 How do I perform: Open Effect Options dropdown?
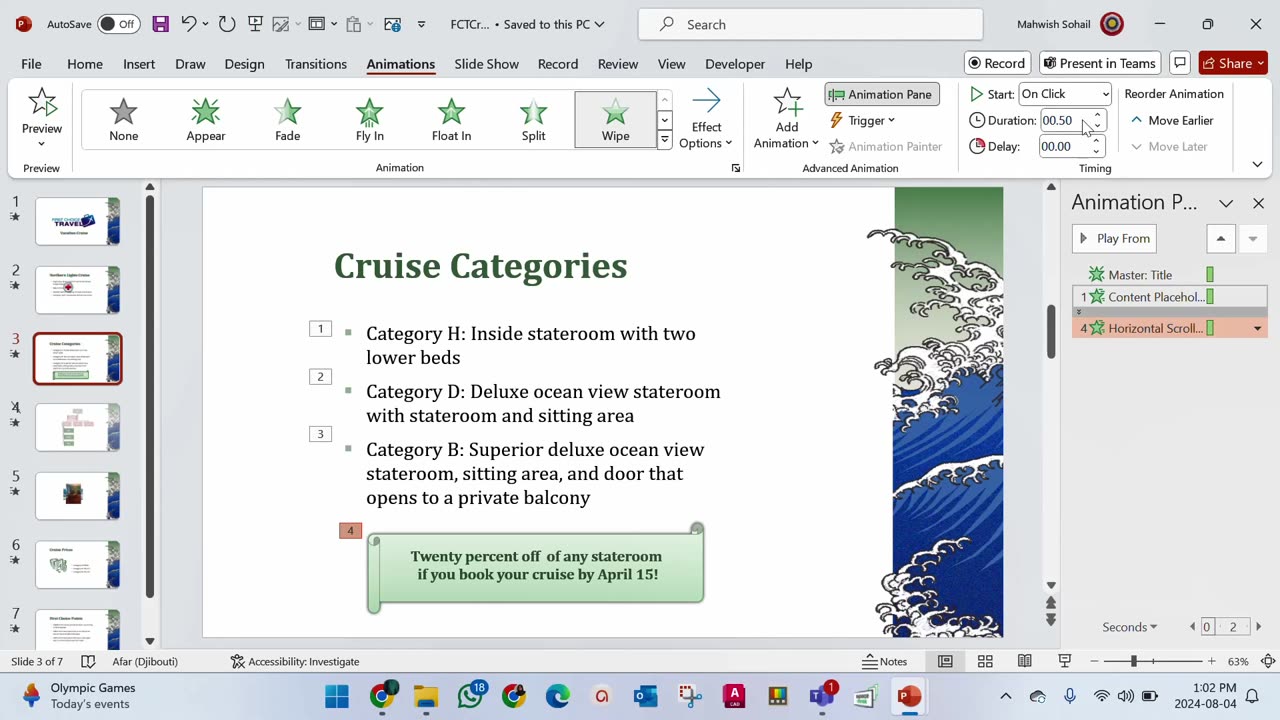[707, 119]
